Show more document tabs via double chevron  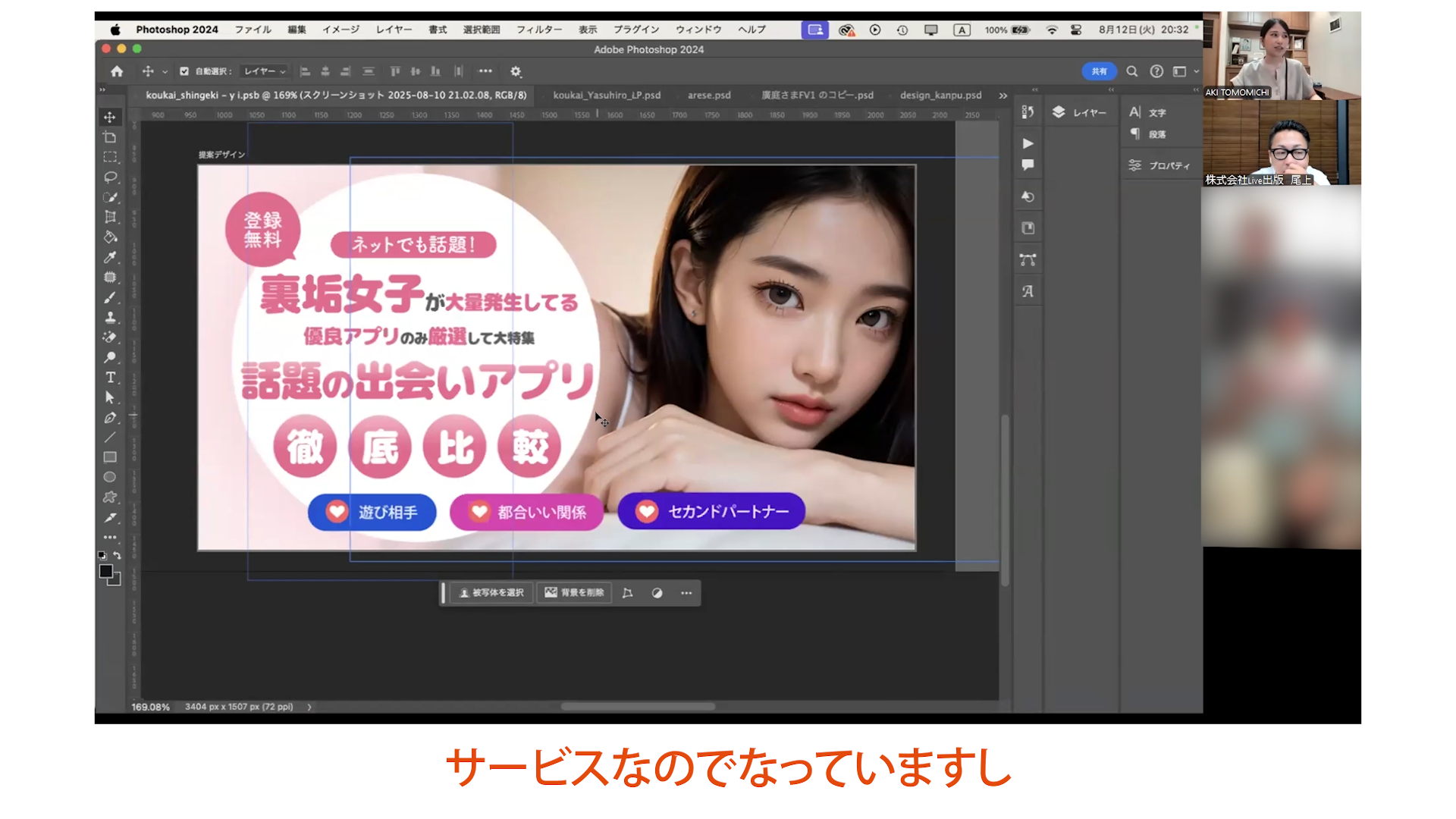(x=1003, y=96)
